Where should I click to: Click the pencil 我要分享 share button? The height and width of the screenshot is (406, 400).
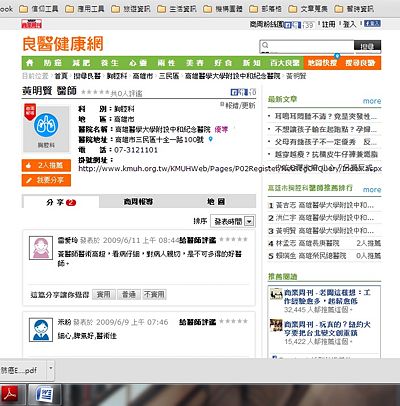[x=46, y=180]
